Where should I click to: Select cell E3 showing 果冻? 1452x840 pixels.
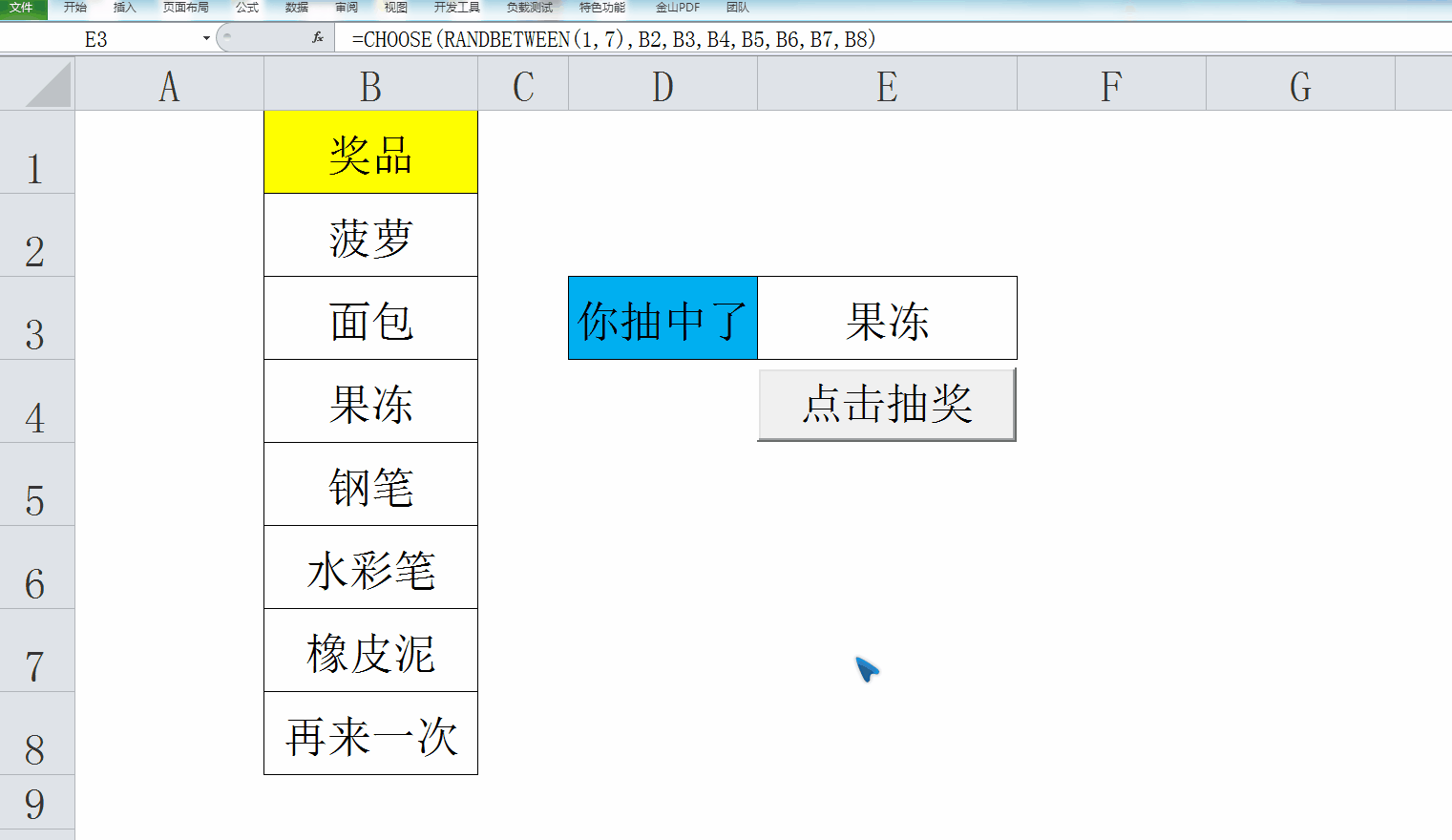(887, 318)
